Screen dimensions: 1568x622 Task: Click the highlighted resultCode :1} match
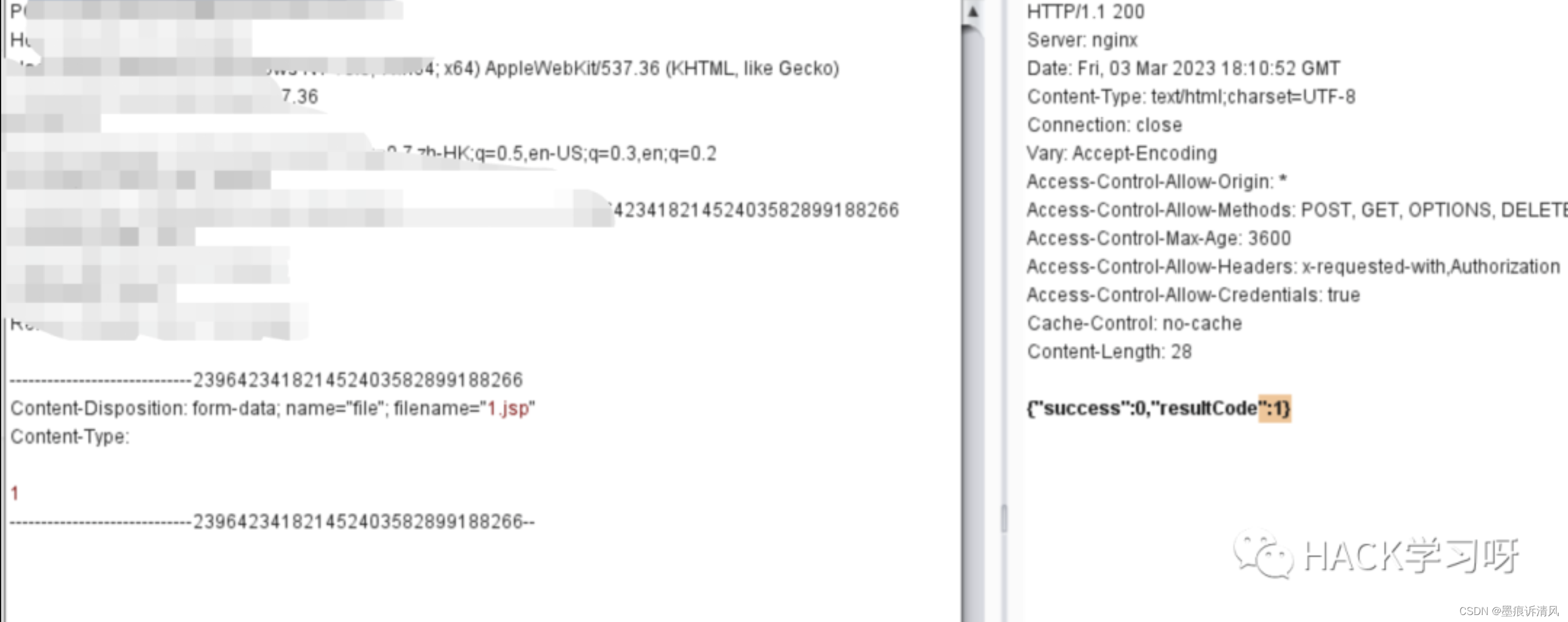1275,408
